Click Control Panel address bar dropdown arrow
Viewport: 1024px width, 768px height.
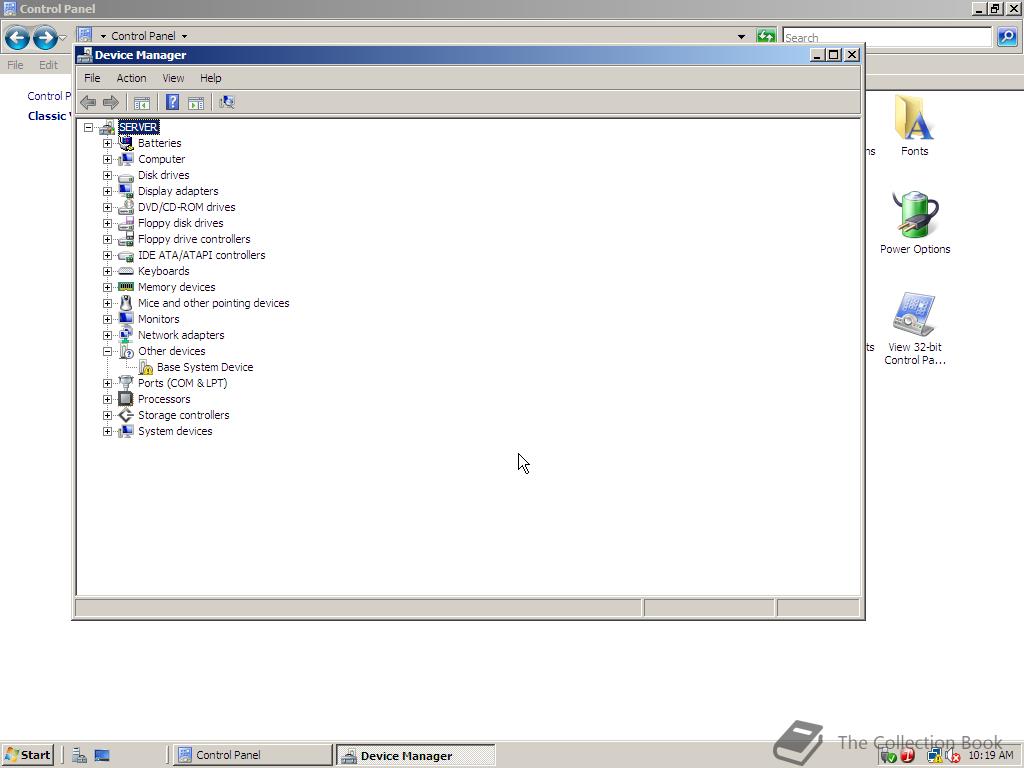741,37
